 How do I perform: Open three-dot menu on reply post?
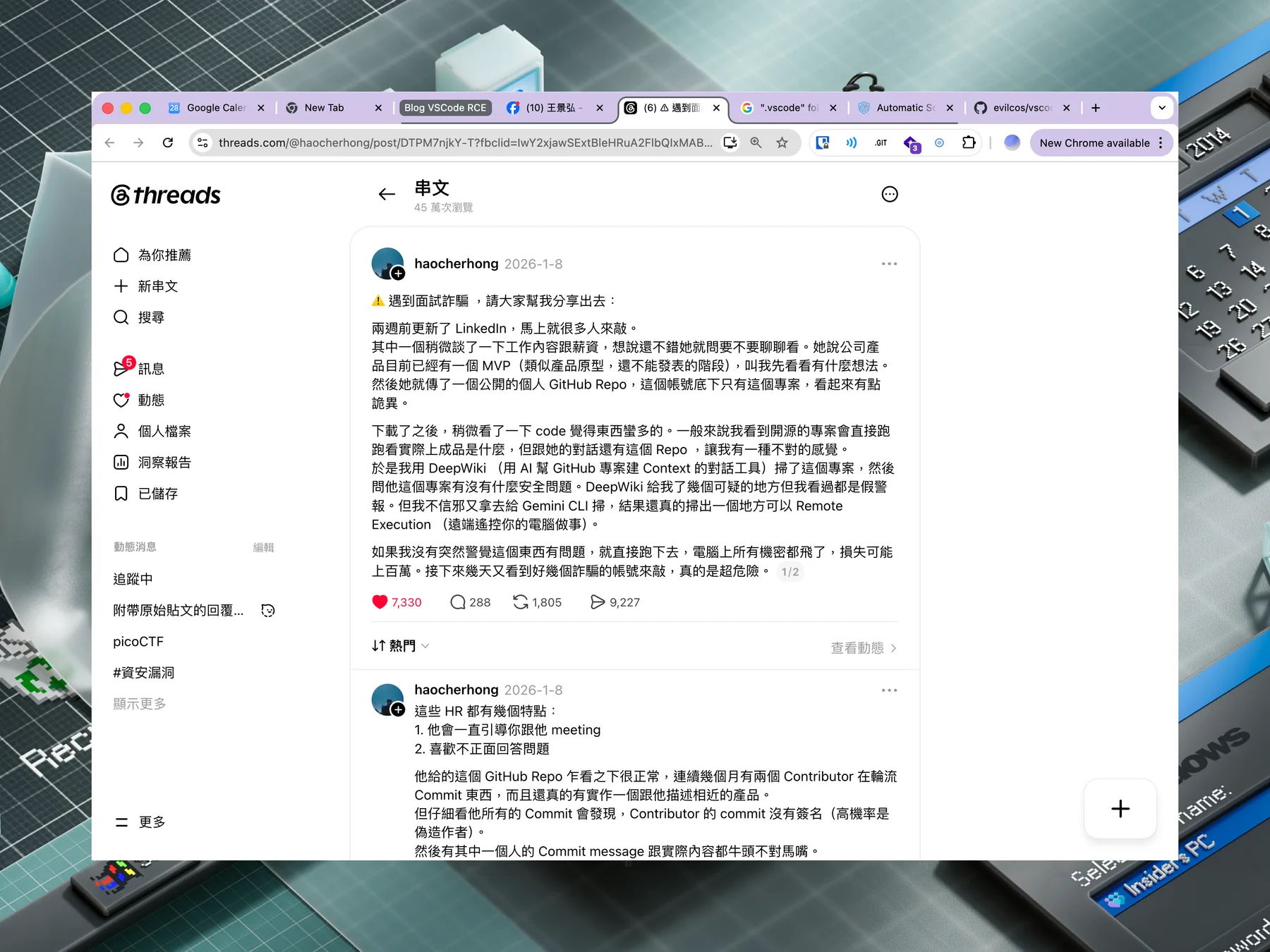click(x=889, y=690)
